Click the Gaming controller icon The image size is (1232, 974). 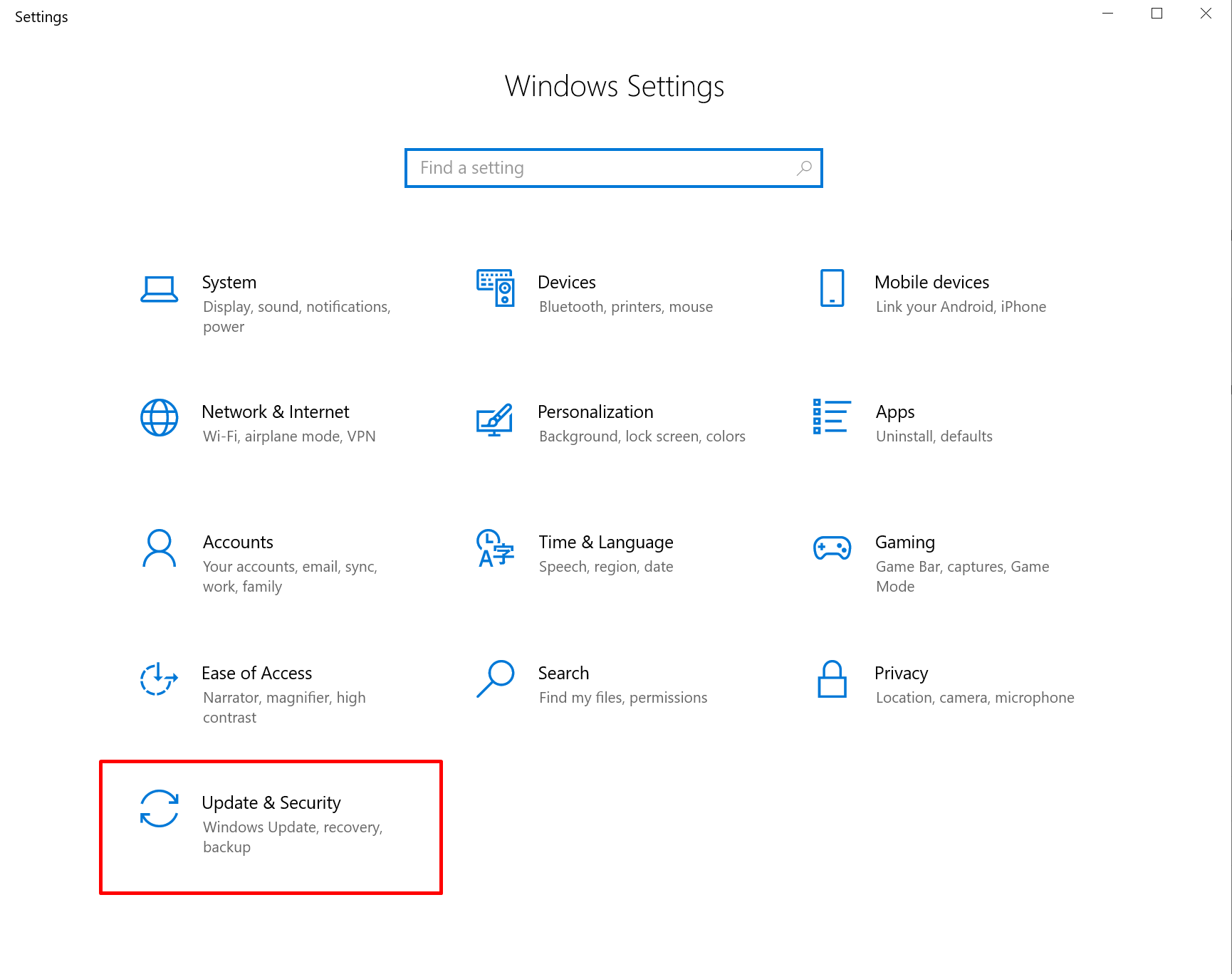832,548
